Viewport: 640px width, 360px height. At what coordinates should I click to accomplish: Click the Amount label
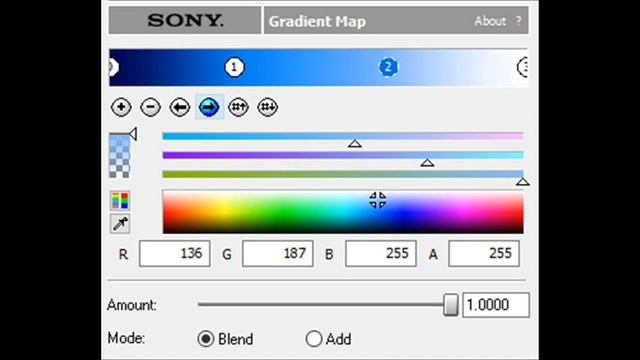[x=131, y=305]
